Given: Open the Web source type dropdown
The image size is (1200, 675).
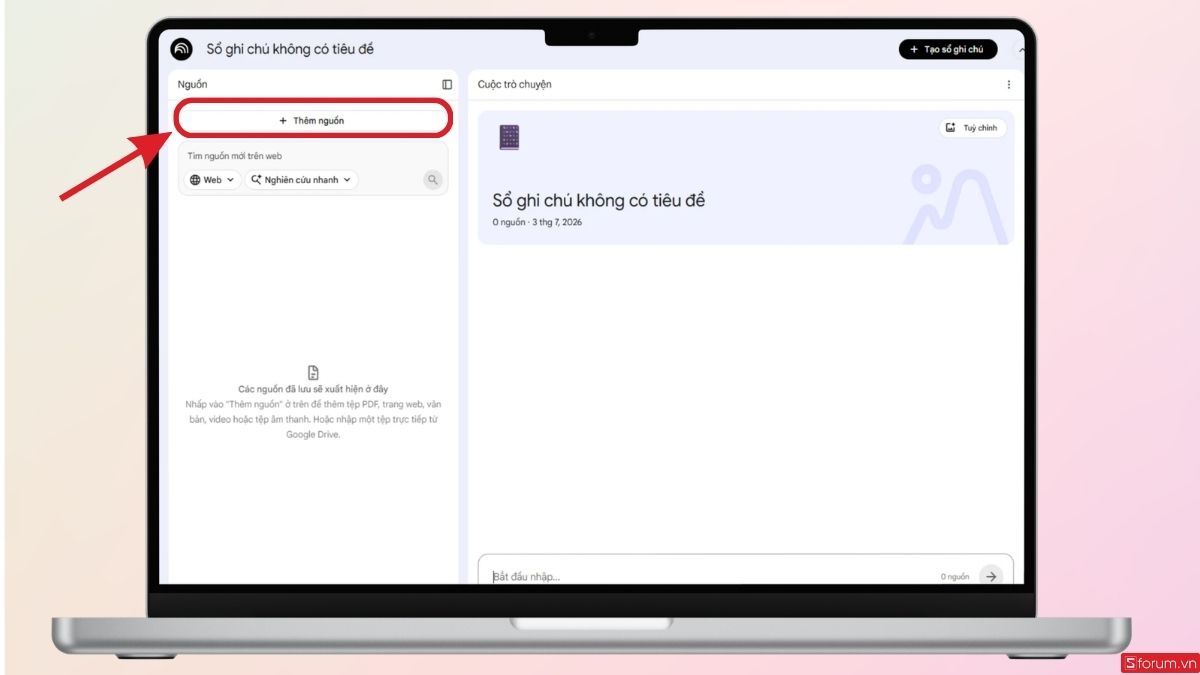Looking at the screenshot, I should [x=213, y=180].
